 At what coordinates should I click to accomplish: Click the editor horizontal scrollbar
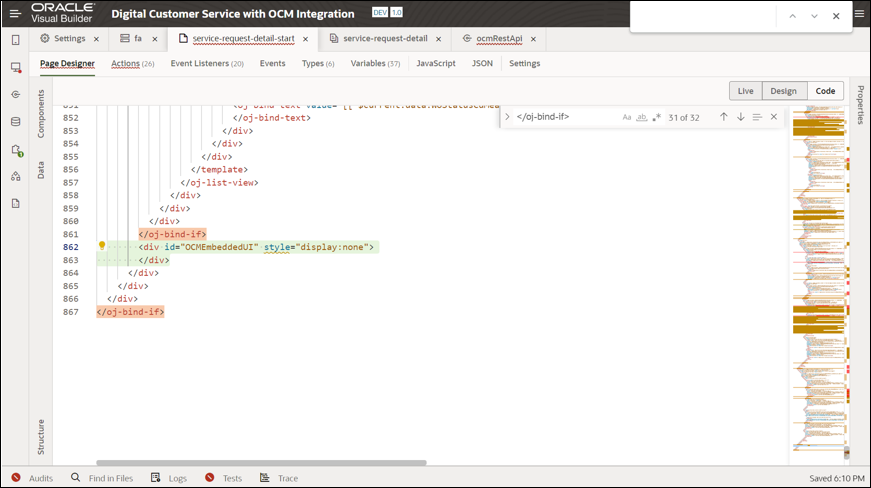coord(261,462)
